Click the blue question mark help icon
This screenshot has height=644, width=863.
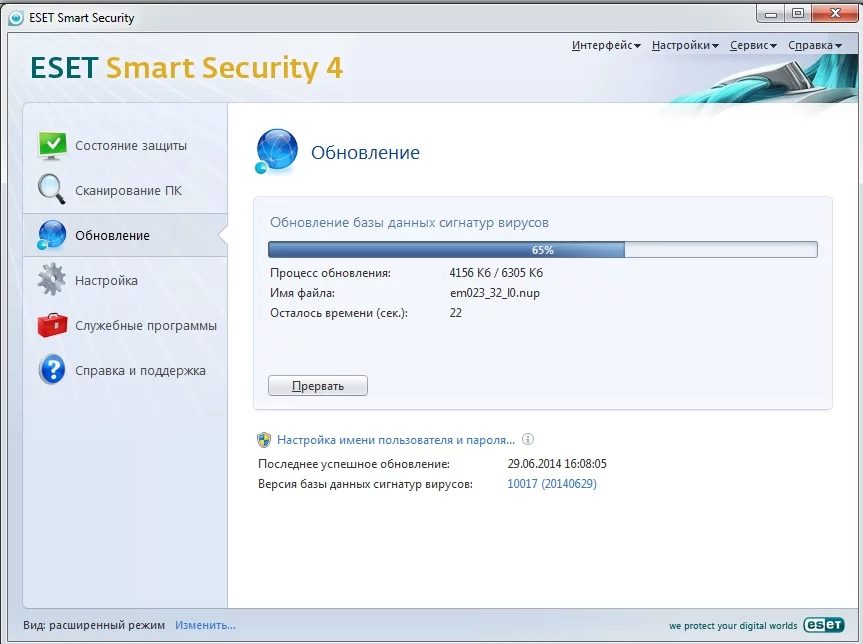[x=52, y=369]
